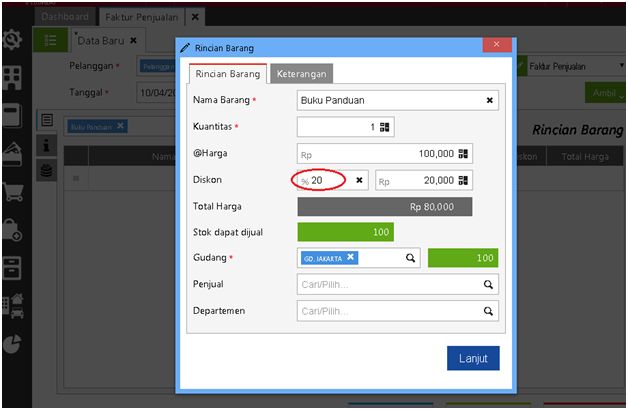Search for a Departemen
Screen dimensions: 628x410
[488, 311]
